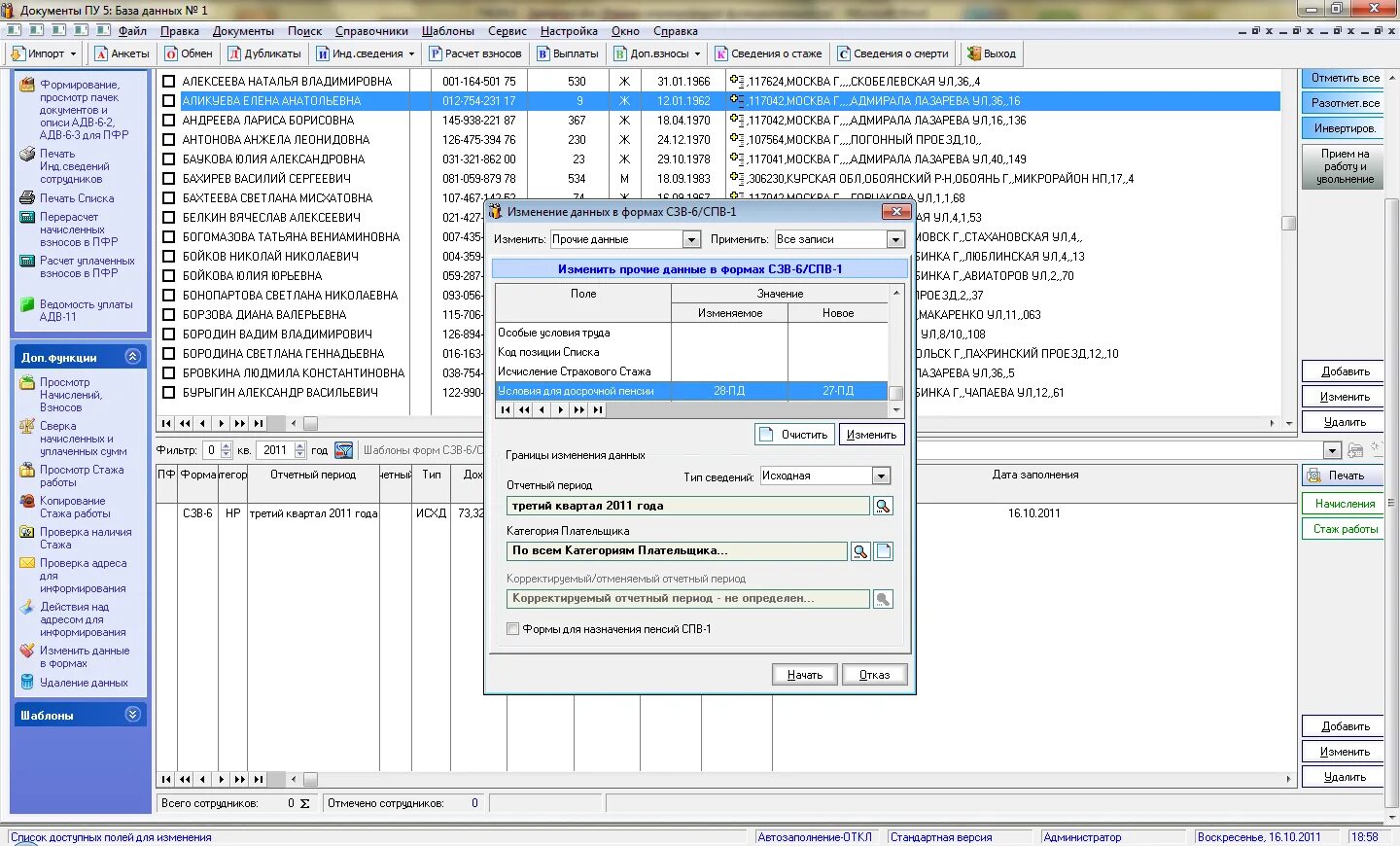Collapse the Доп.функции panel
1400x846 pixels.
[133, 357]
